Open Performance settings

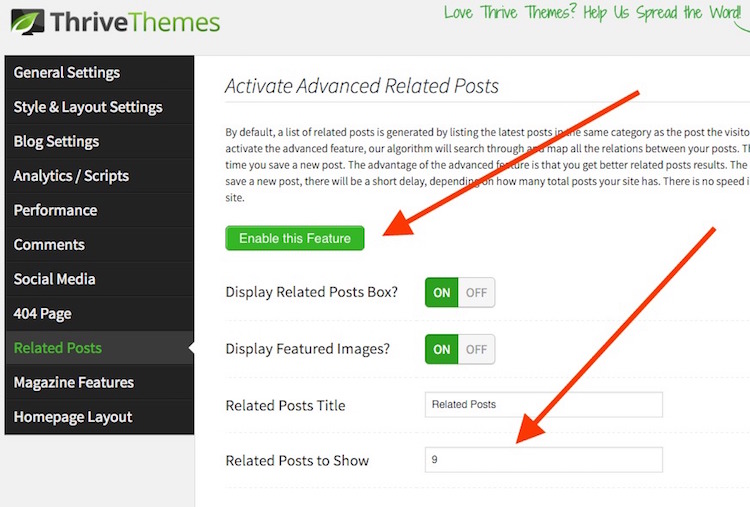pyautogui.click(x=55, y=210)
